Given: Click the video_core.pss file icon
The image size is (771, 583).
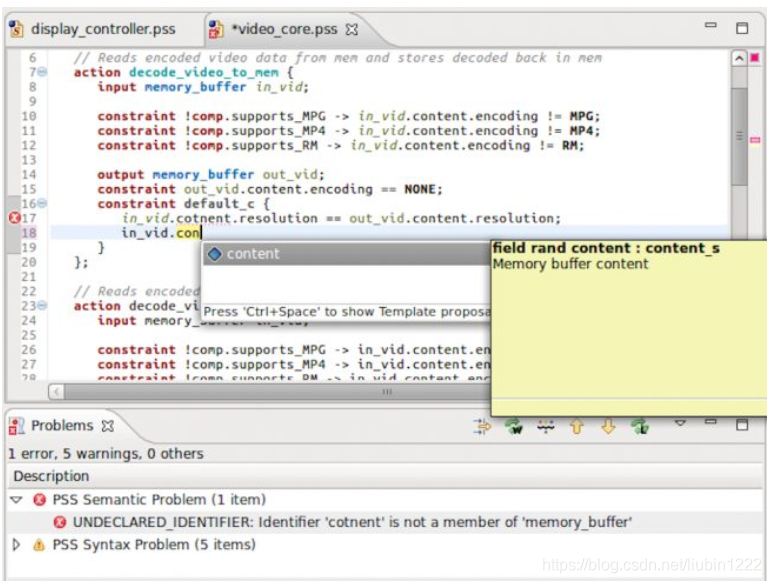Looking at the screenshot, I should point(215,29).
